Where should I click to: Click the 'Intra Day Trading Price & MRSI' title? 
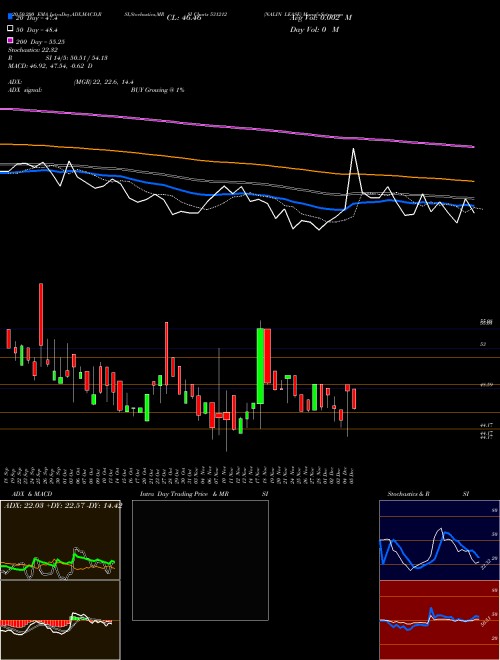click(x=204, y=494)
